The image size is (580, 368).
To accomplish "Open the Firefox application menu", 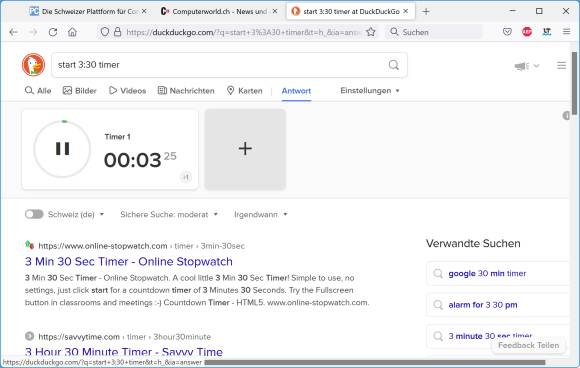I will 566,32.
